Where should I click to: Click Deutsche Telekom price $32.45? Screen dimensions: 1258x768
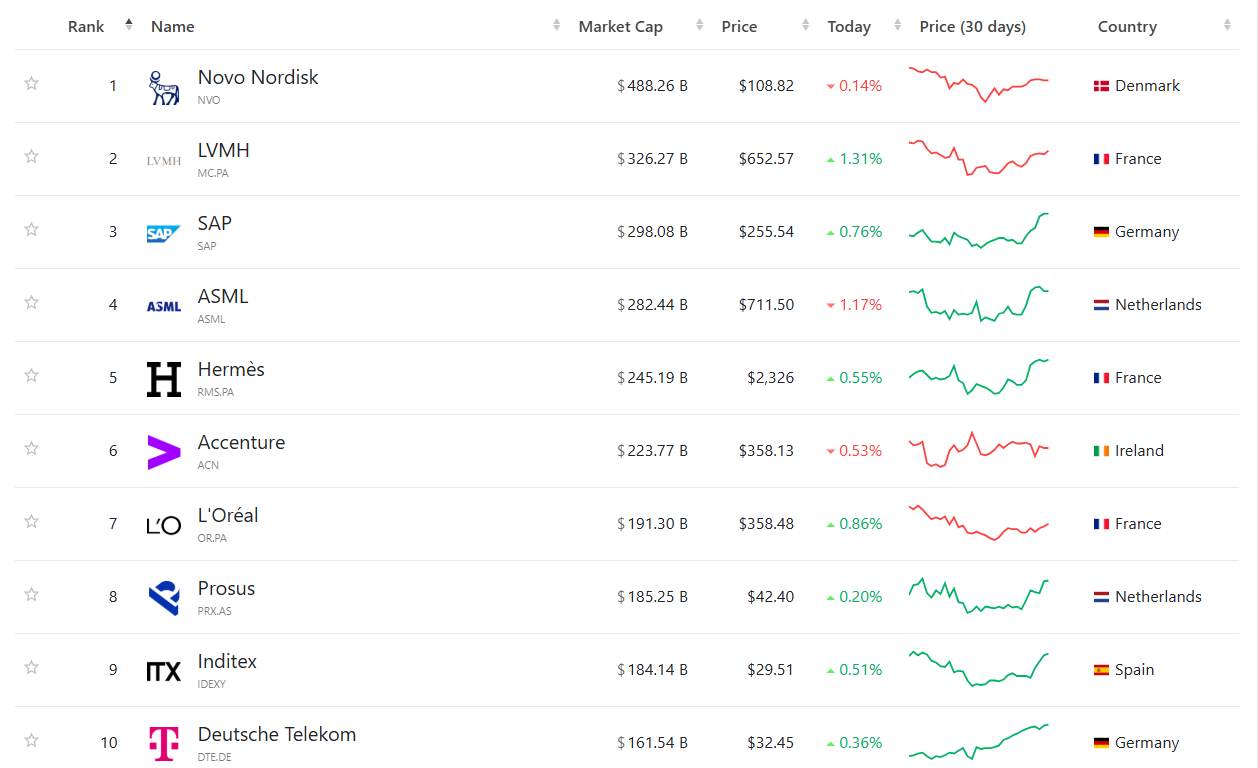tap(770, 743)
